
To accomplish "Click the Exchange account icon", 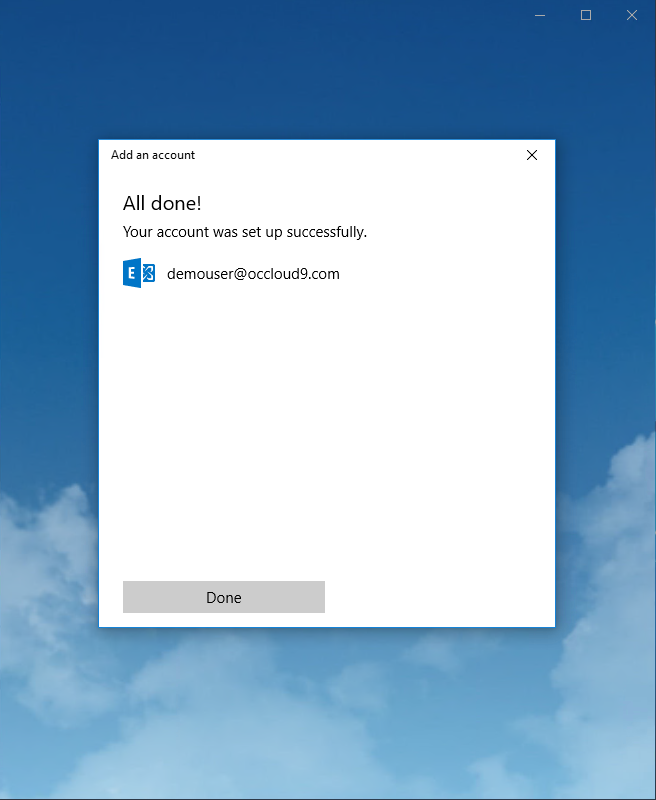I will point(139,273).
